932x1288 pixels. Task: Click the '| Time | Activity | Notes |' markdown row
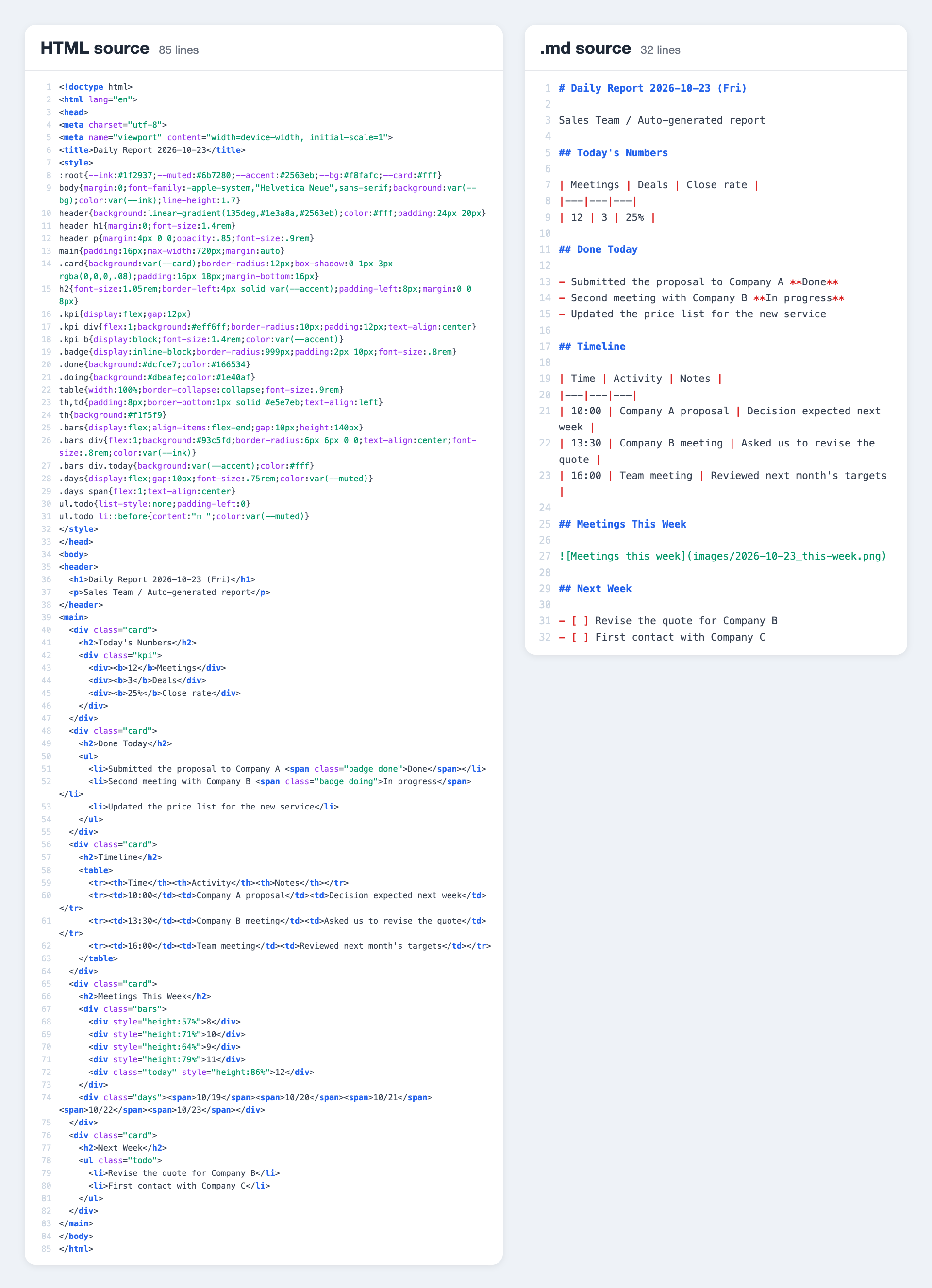pos(641,378)
